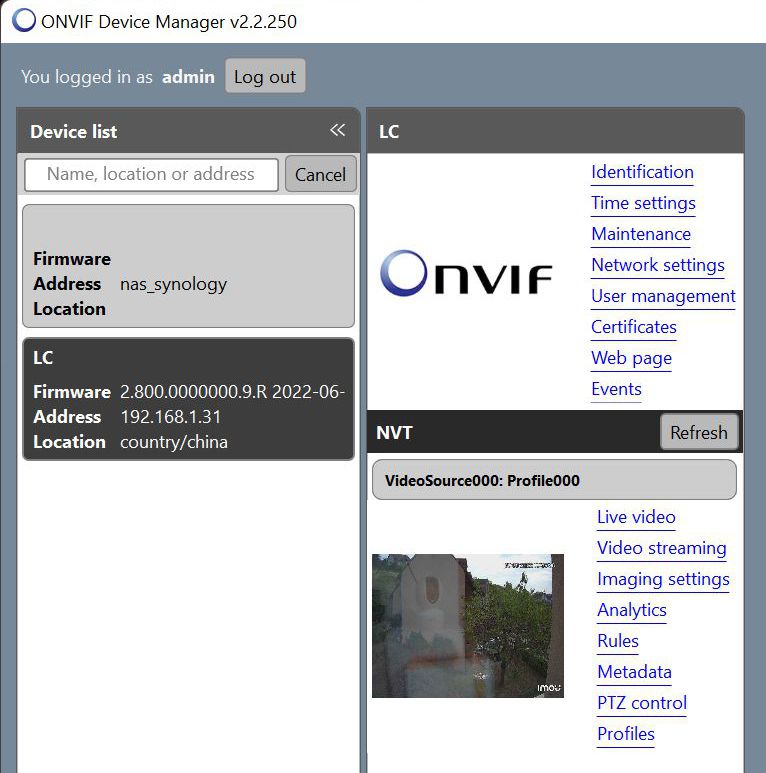Open Live video view

click(636, 518)
